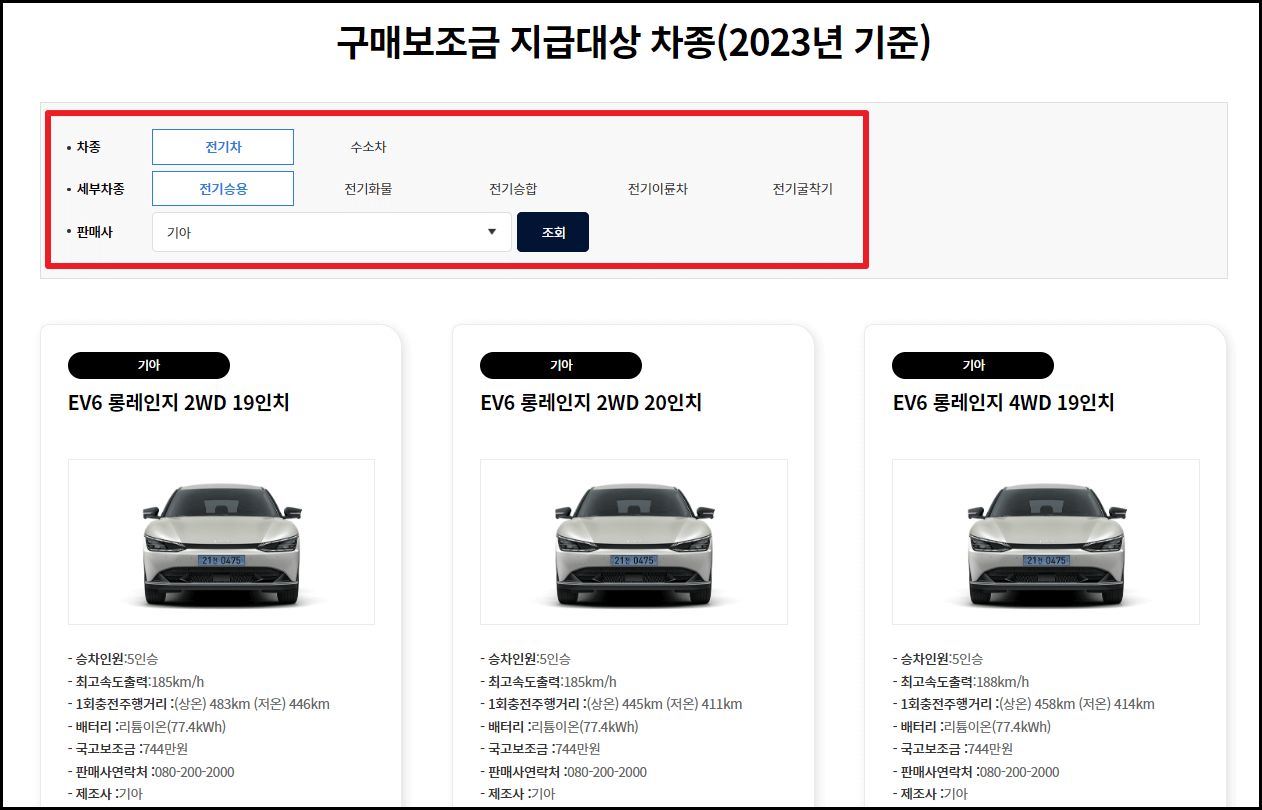
Task: Click the third EV6 car image
Action: [1045, 541]
